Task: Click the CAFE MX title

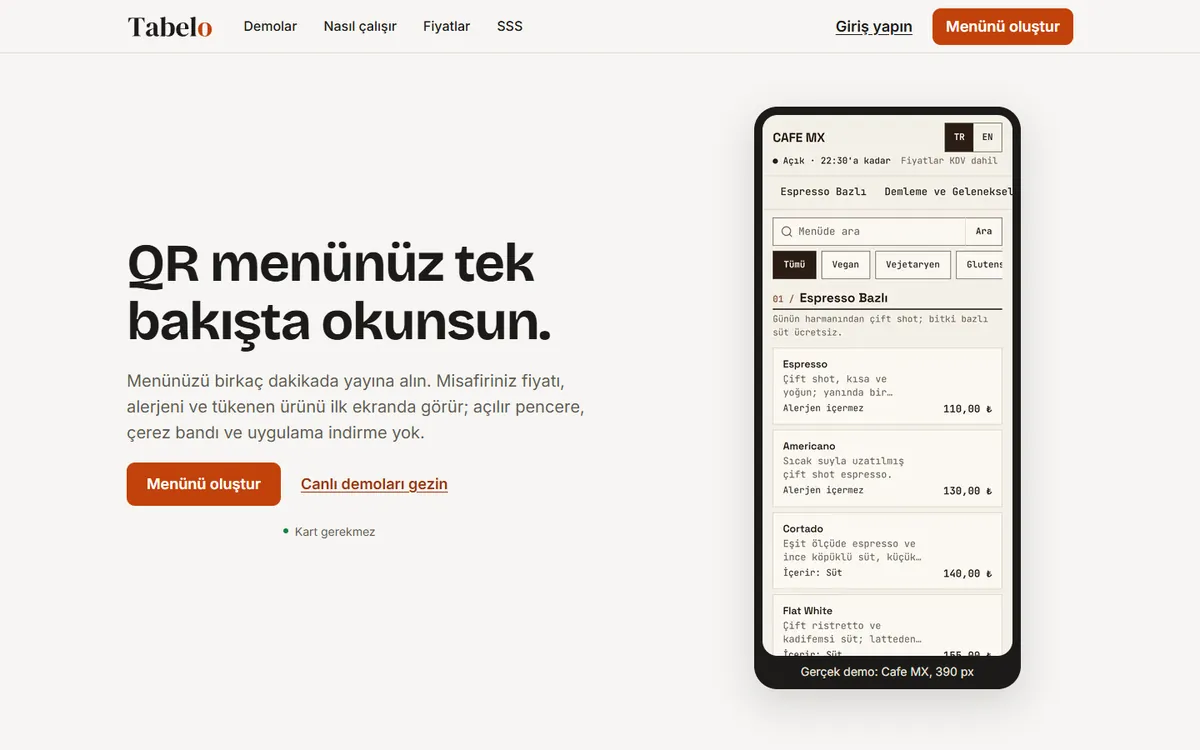Action: coord(799,138)
